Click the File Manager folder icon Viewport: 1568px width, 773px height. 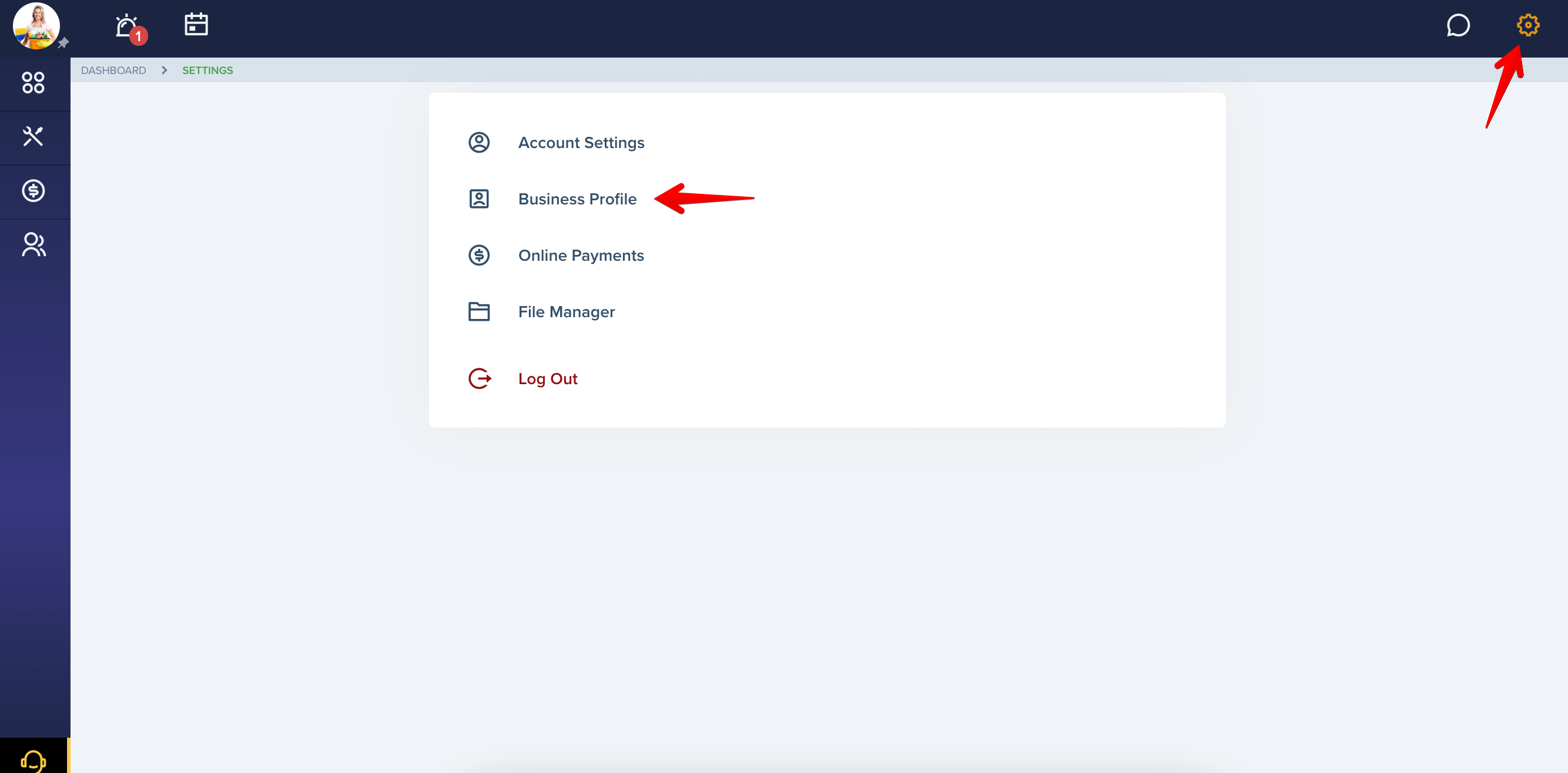coord(479,312)
